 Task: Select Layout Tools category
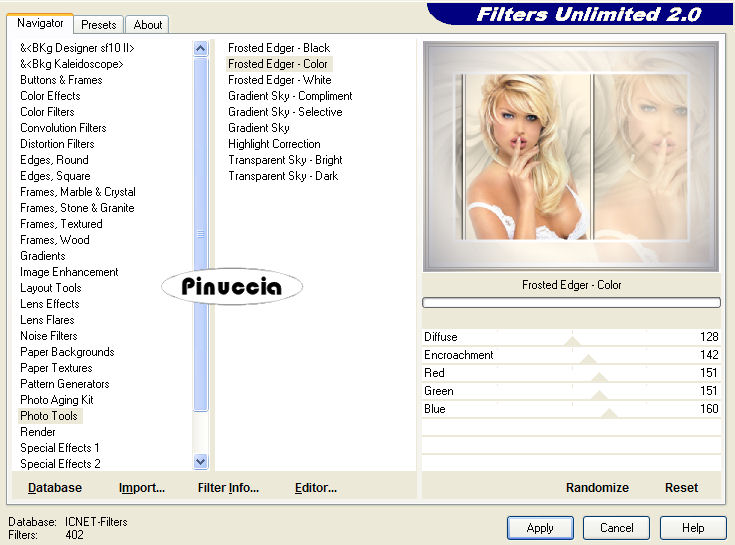pos(51,288)
